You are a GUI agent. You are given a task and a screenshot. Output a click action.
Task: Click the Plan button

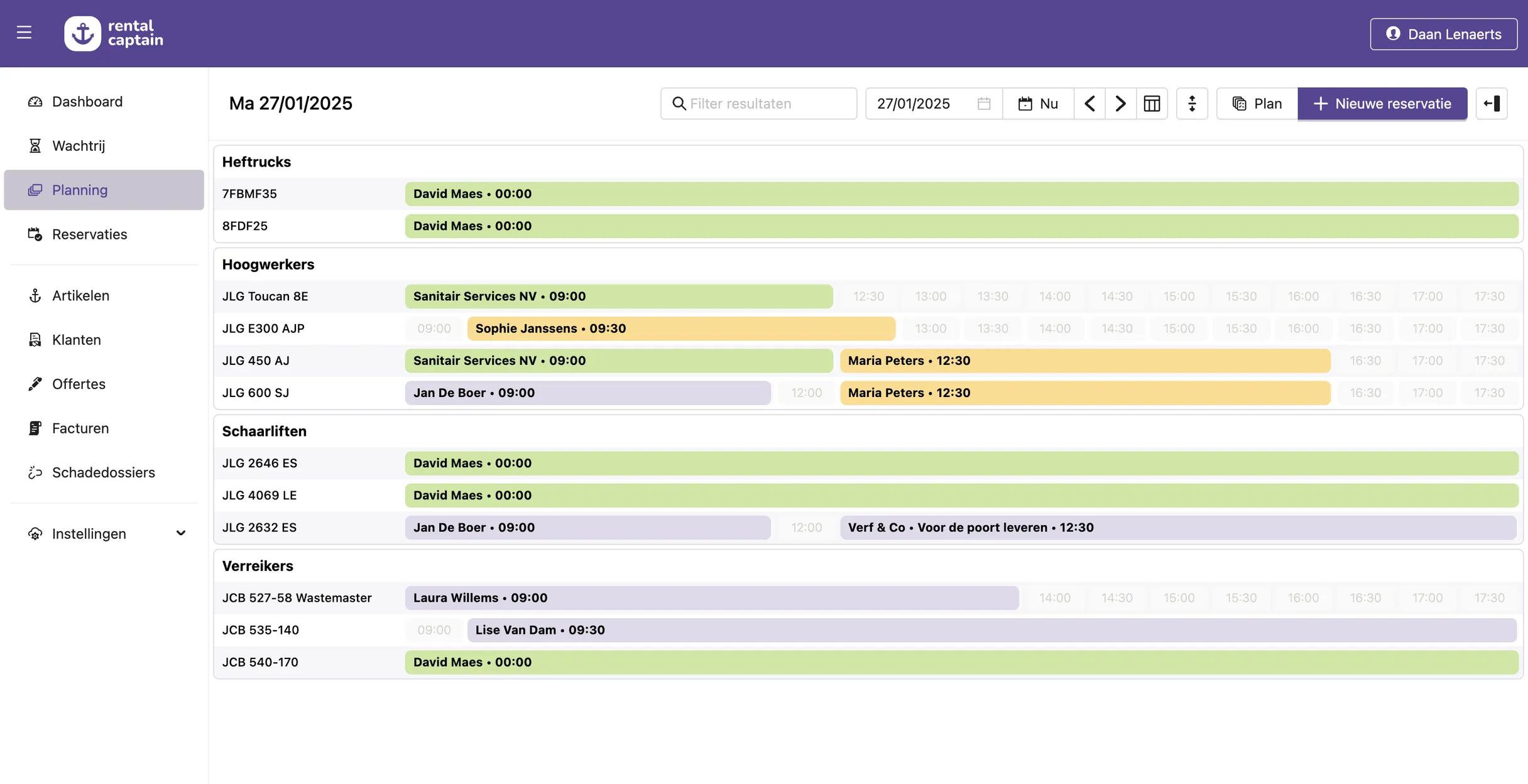tap(1257, 104)
